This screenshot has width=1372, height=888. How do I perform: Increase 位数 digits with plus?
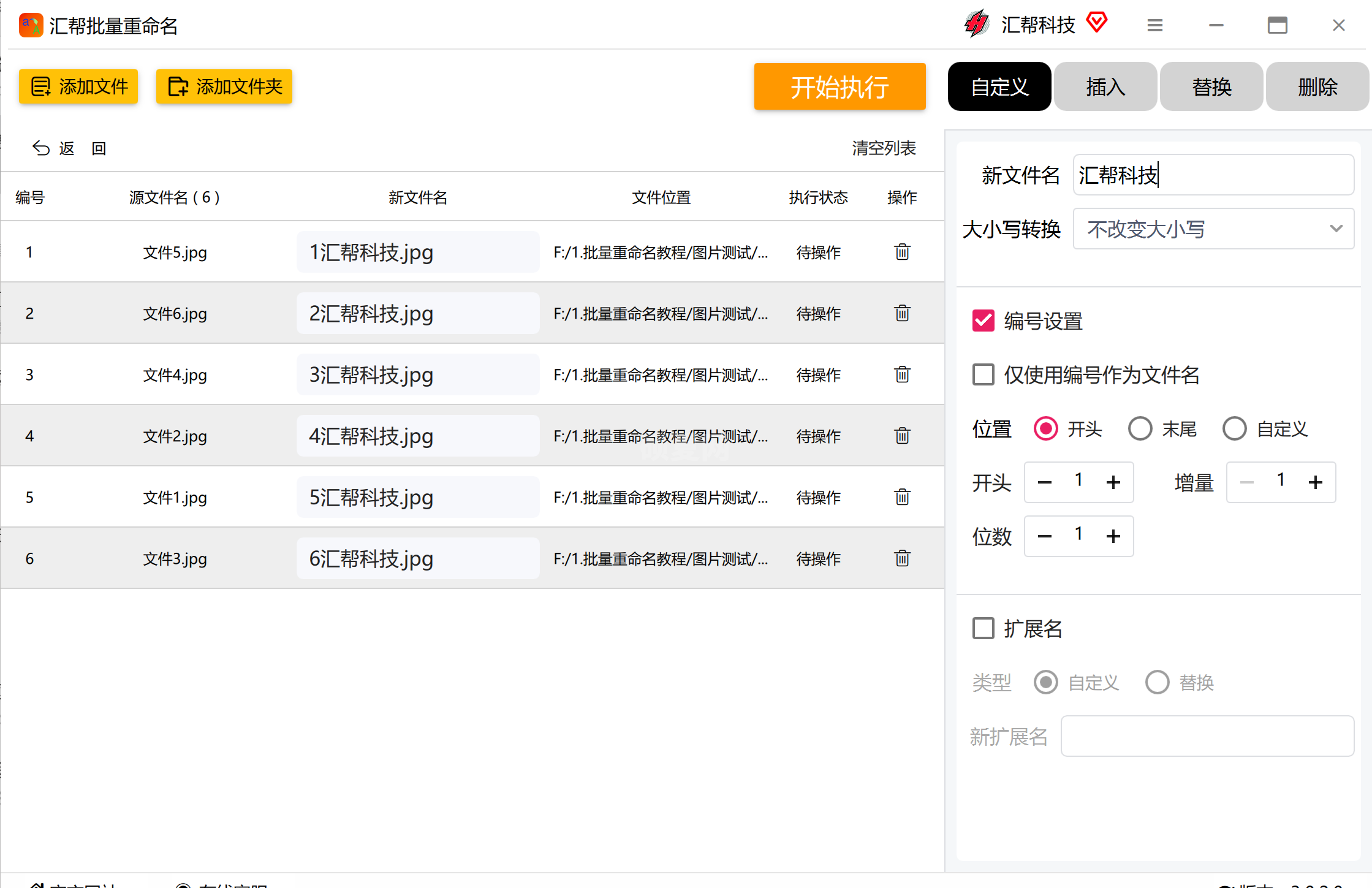[x=1113, y=536]
